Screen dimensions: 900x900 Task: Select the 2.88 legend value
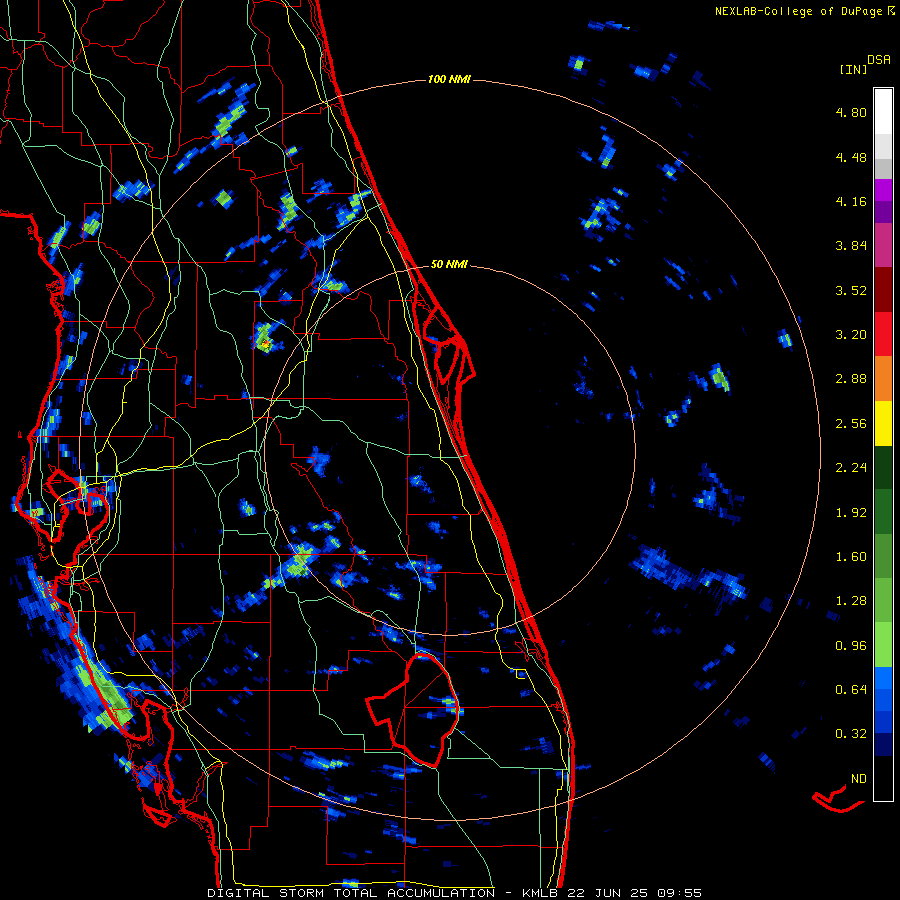(x=851, y=379)
